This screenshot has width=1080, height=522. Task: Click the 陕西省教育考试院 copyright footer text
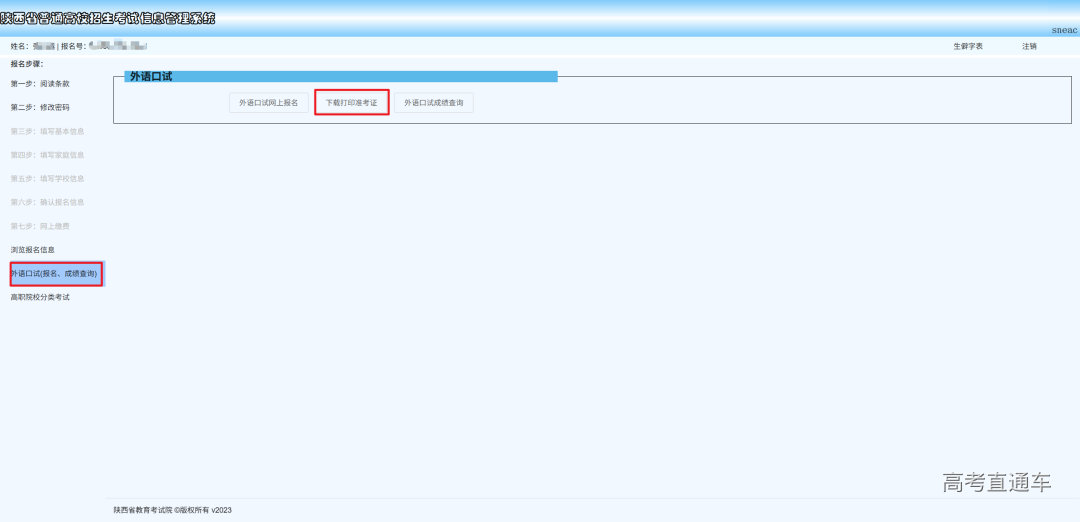tap(172, 510)
